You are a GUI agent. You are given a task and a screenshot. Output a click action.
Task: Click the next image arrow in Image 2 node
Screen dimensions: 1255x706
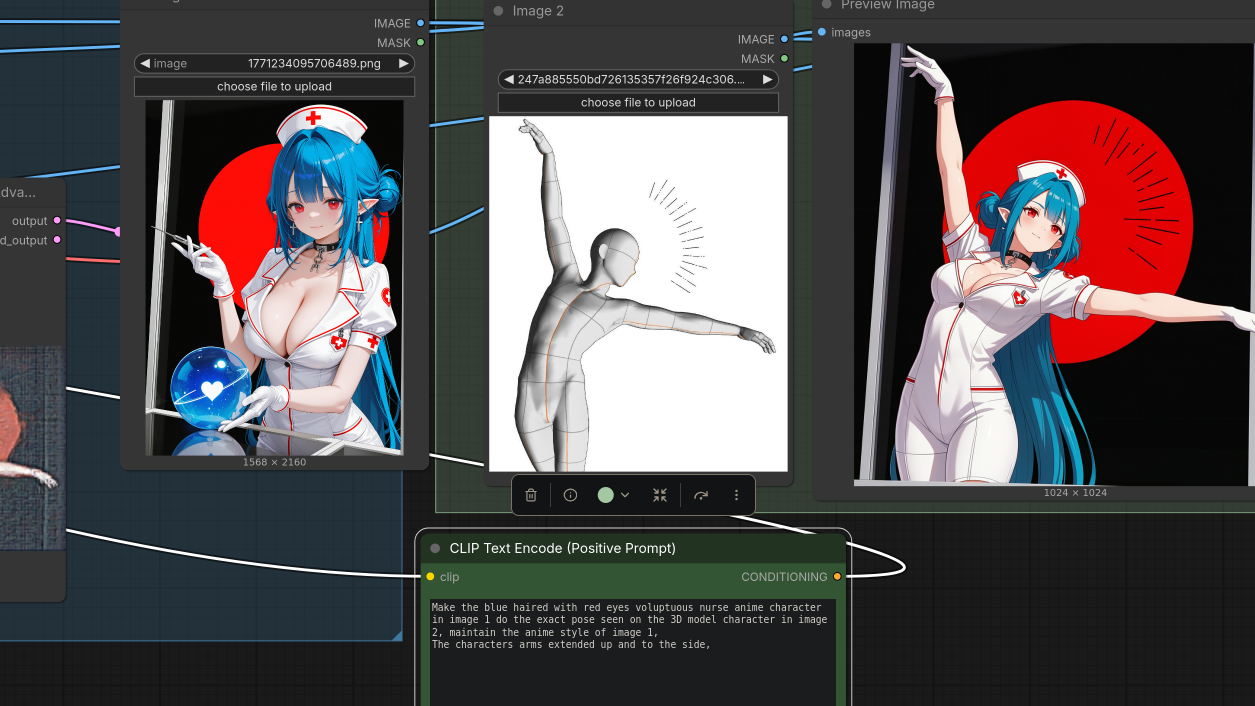click(x=768, y=79)
